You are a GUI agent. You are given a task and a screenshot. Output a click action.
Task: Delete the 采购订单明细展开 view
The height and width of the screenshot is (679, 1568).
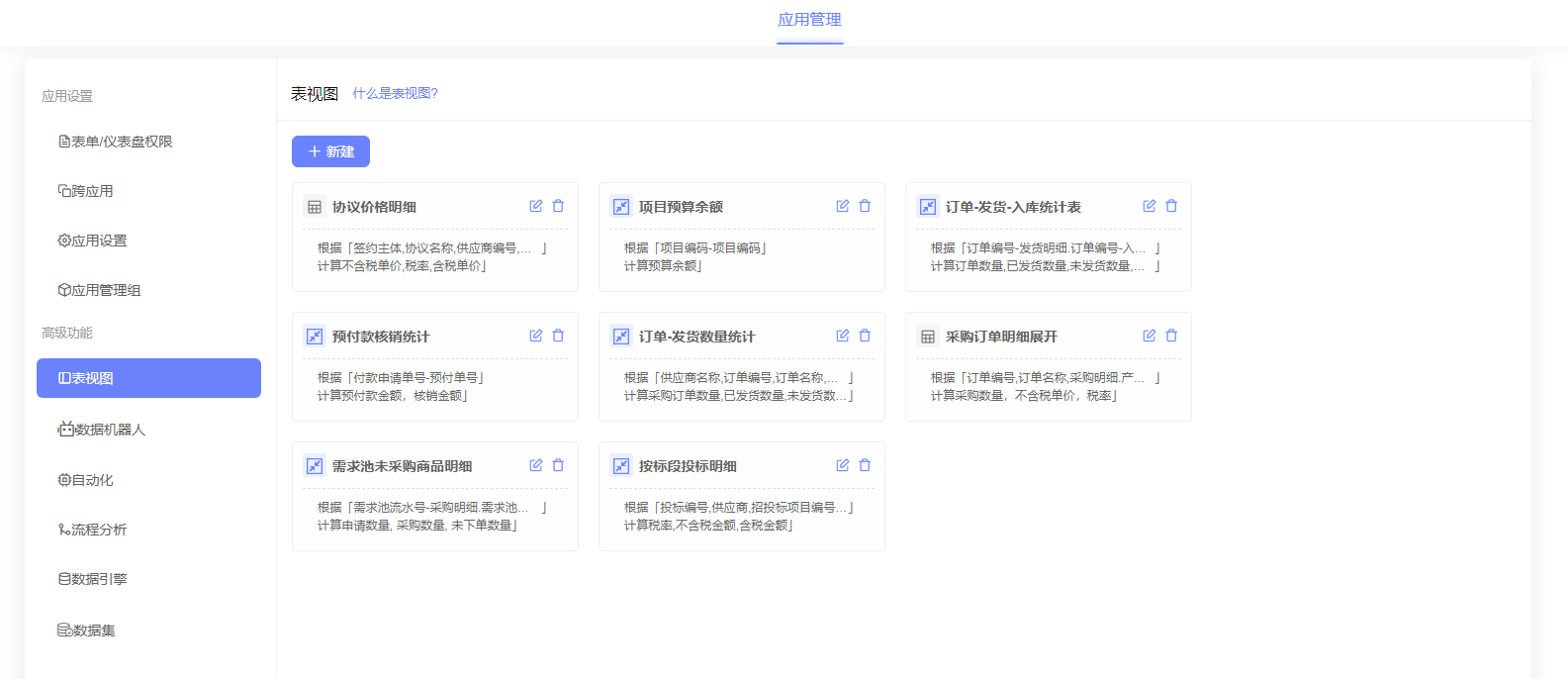[1171, 336]
